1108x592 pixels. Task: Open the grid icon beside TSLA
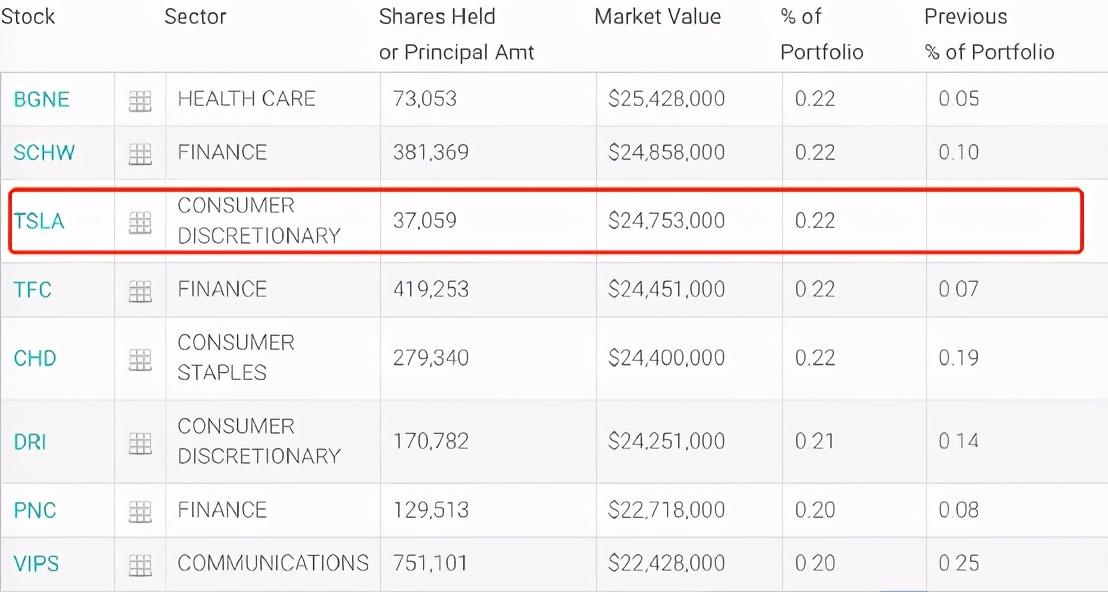click(x=140, y=222)
